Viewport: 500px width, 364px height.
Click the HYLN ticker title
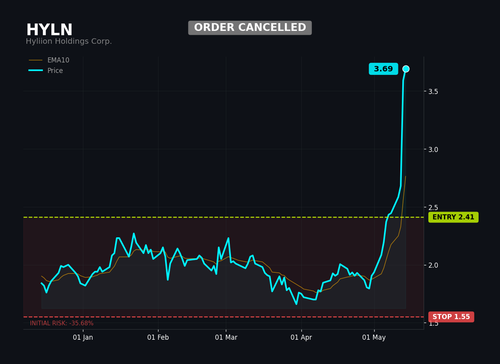click(x=49, y=30)
